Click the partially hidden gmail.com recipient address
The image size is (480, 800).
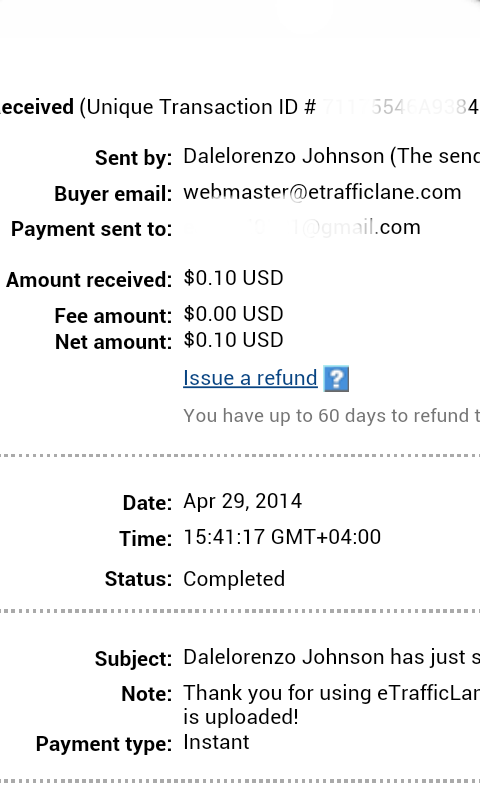coord(302,228)
